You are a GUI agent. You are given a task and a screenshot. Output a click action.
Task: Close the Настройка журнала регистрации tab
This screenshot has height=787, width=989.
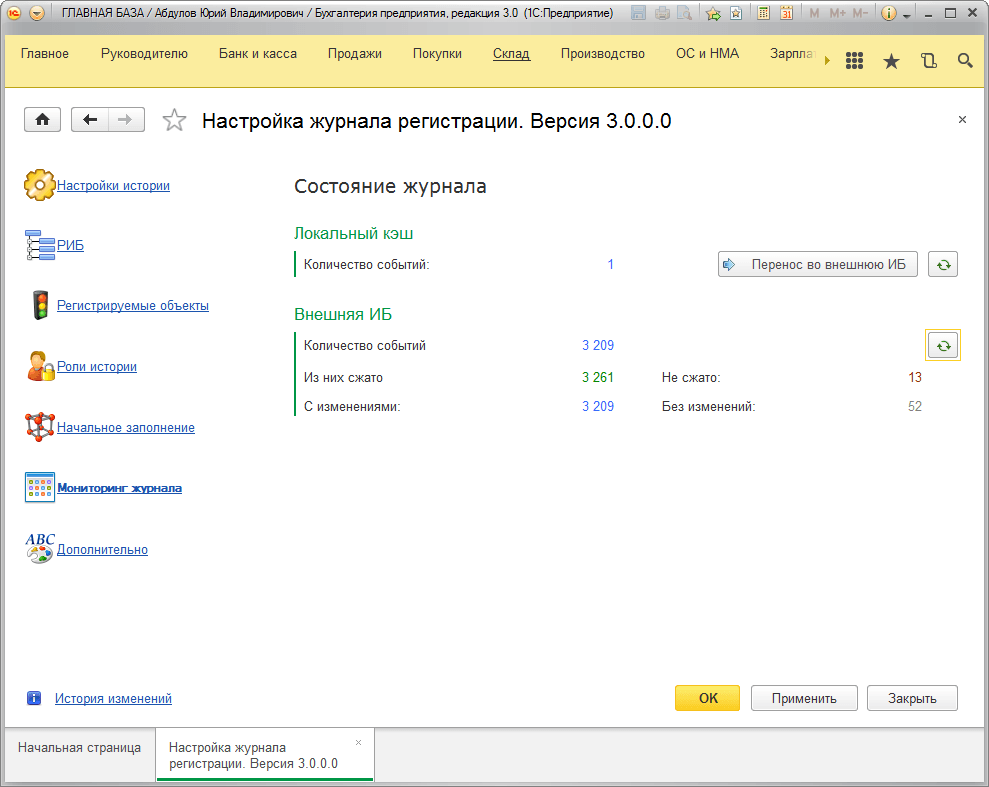pos(358,743)
